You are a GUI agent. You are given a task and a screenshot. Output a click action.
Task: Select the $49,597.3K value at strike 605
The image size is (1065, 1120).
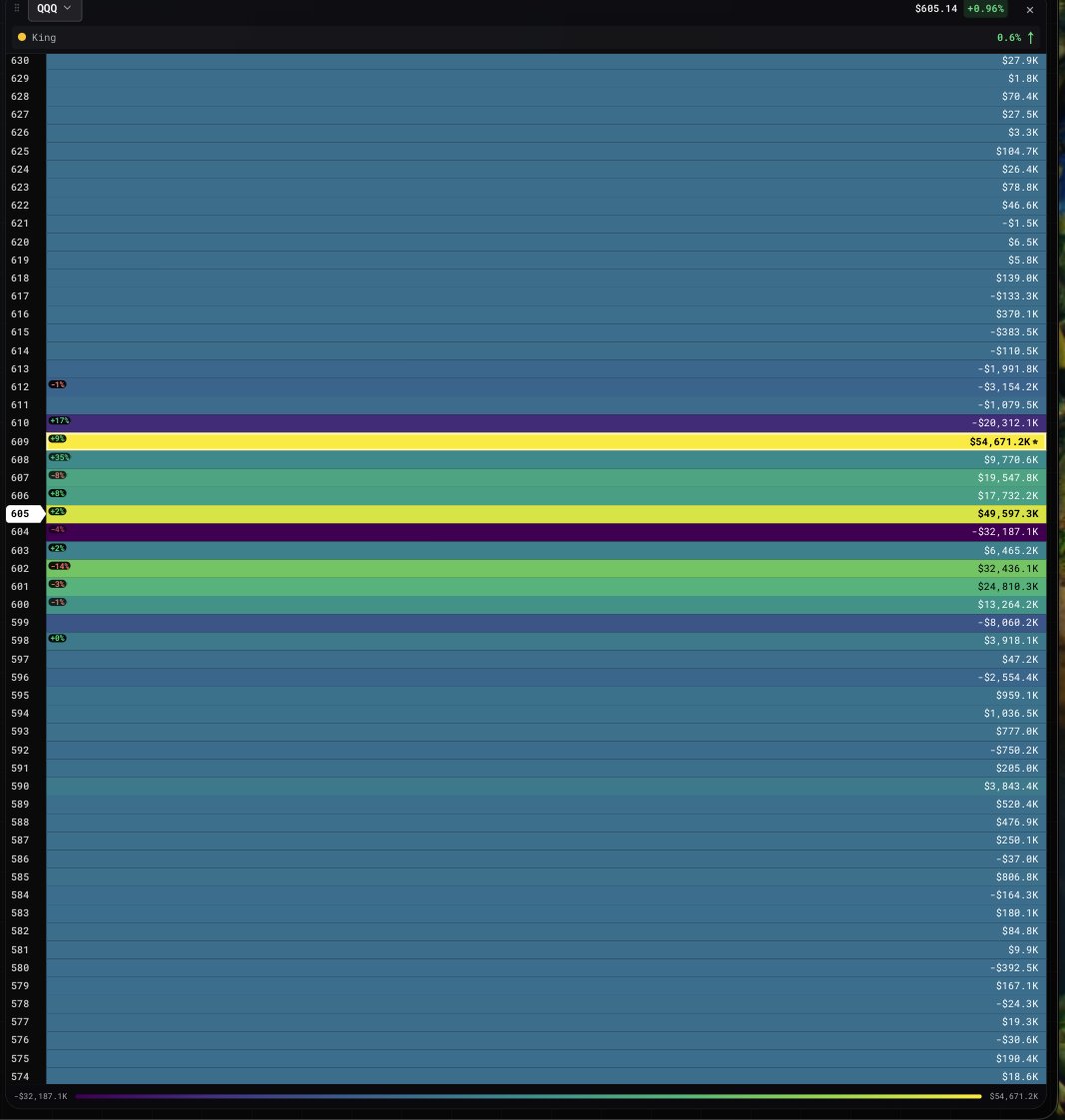click(1008, 513)
